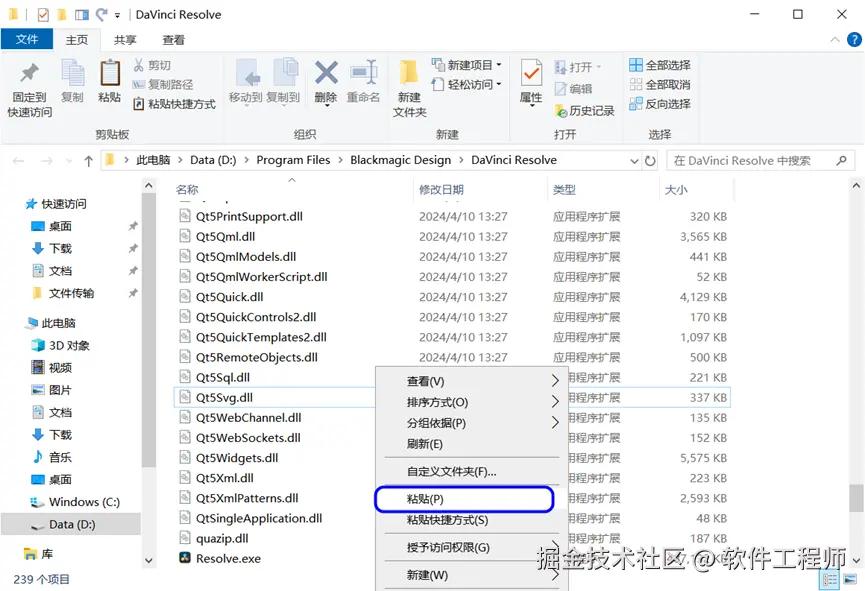The width and height of the screenshot is (865, 591).
Task: Click the History icon in the ribbon
Action: tap(561, 111)
